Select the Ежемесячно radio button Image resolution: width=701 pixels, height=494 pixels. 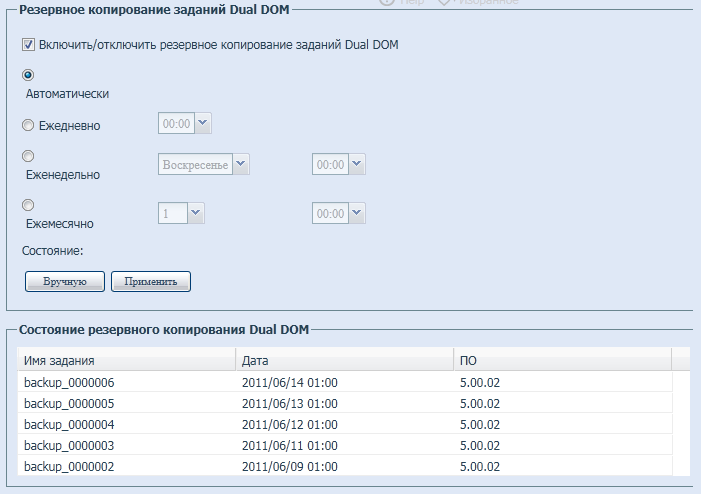28,205
